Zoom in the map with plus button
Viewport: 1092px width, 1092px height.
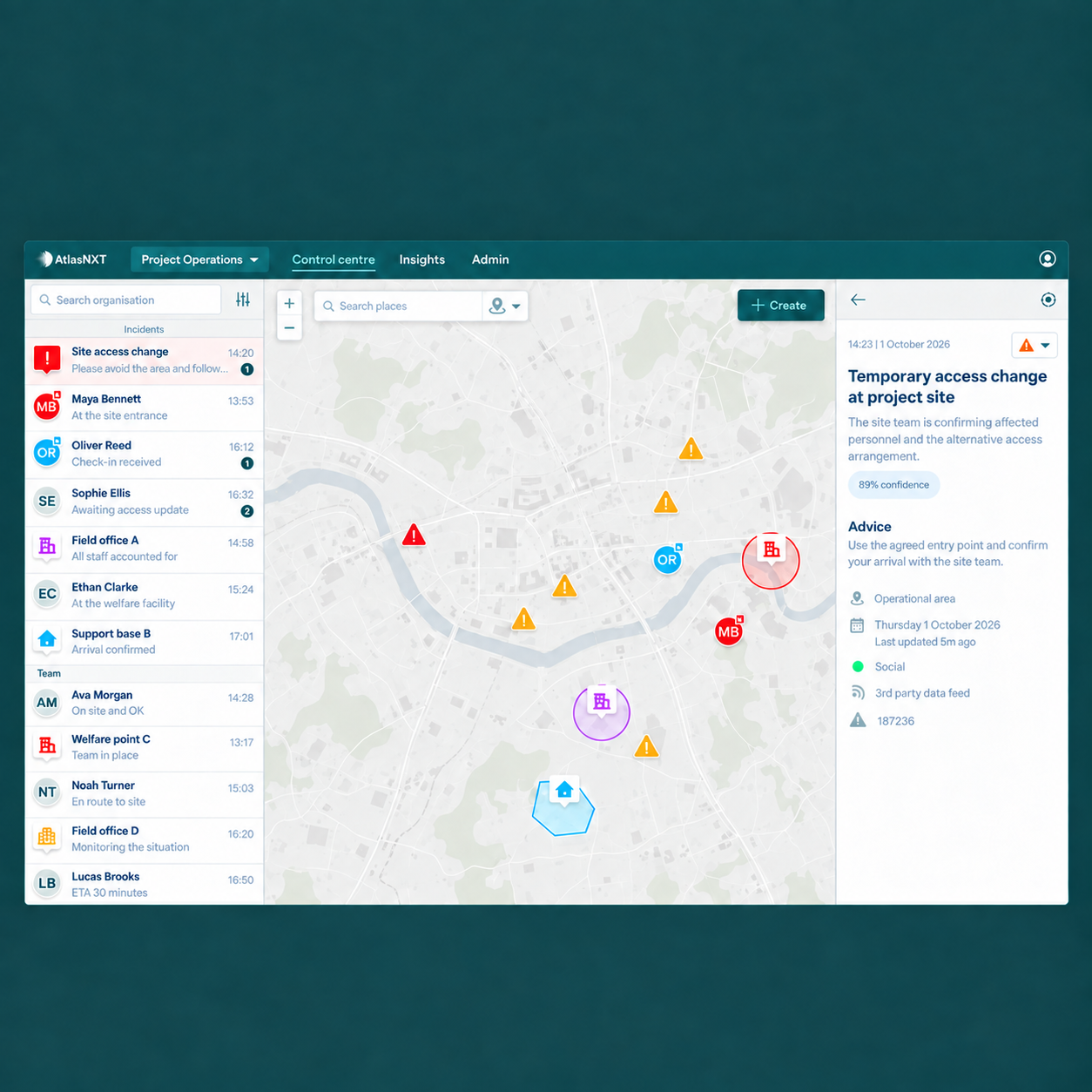(289, 303)
